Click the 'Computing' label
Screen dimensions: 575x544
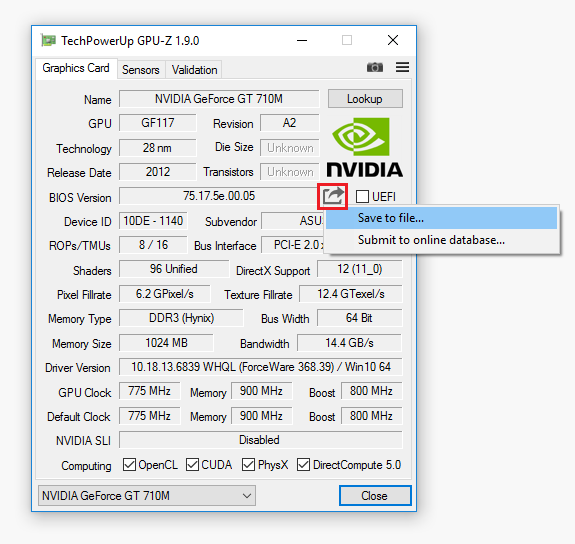[86, 466]
